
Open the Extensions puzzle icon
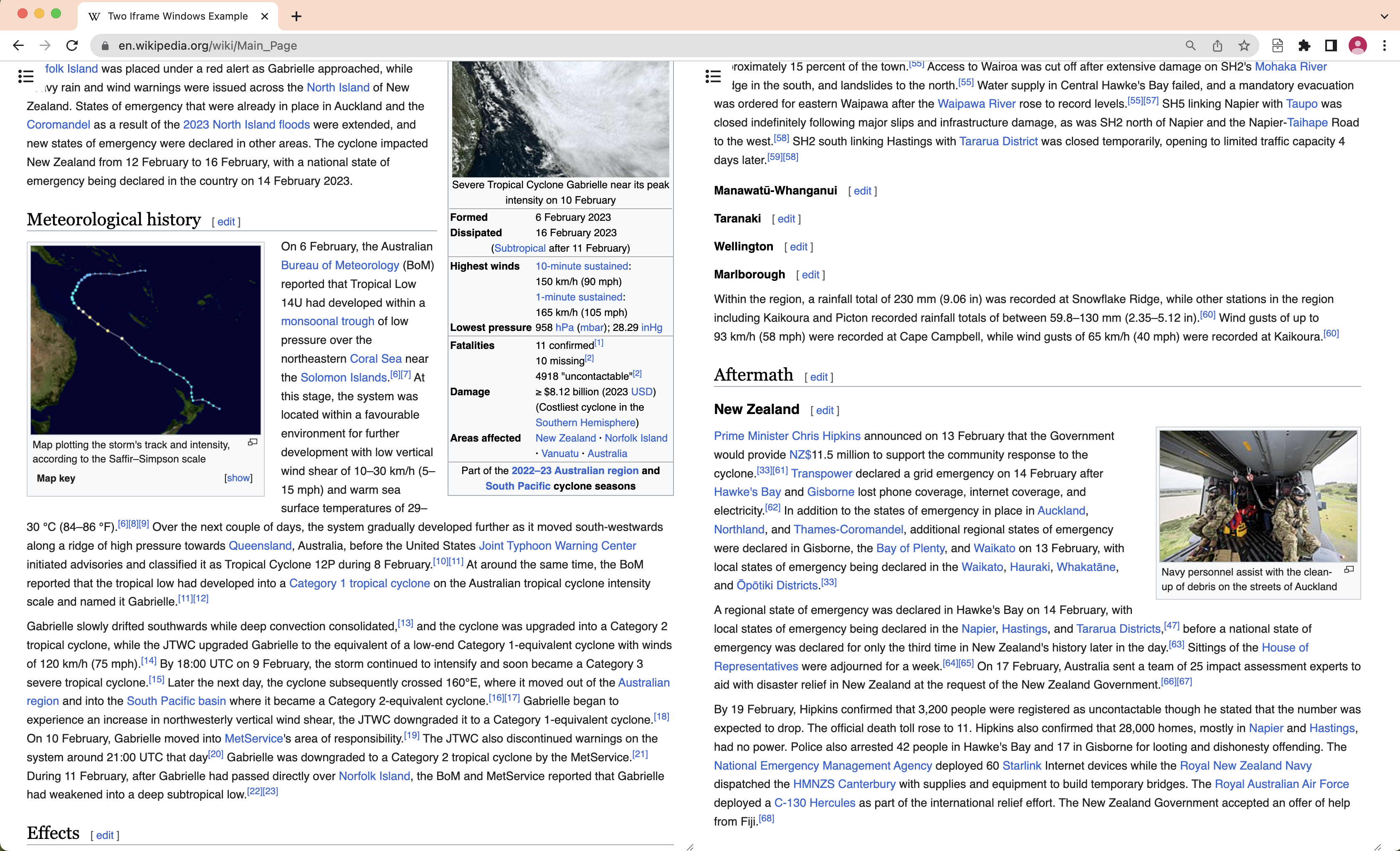pos(1304,45)
